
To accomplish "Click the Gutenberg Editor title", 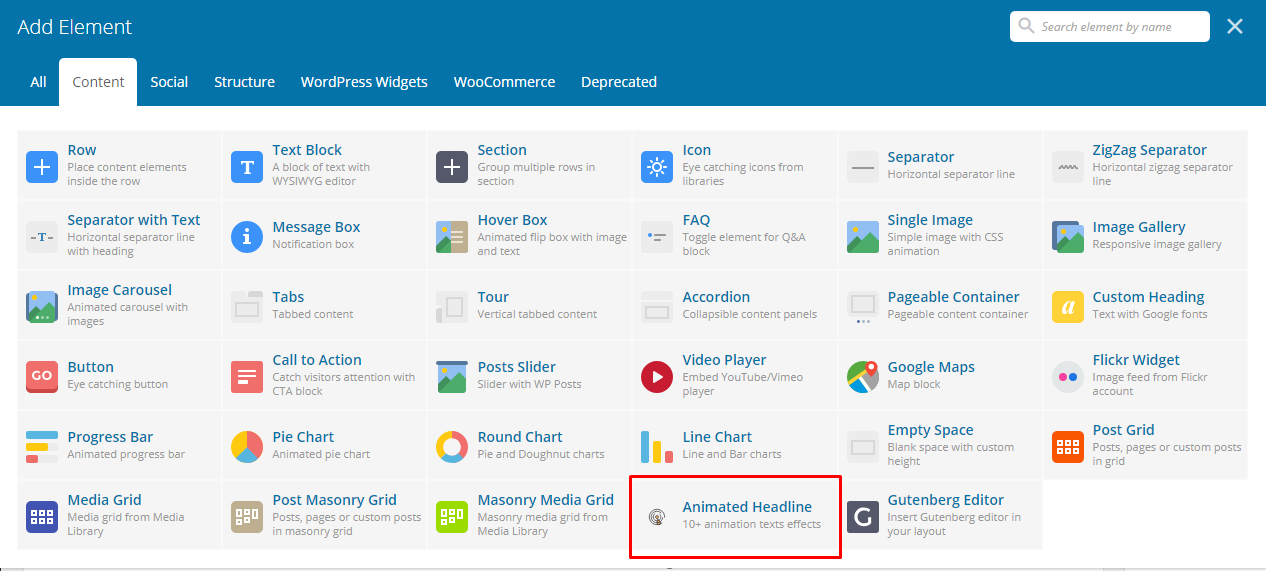I will 946,500.
